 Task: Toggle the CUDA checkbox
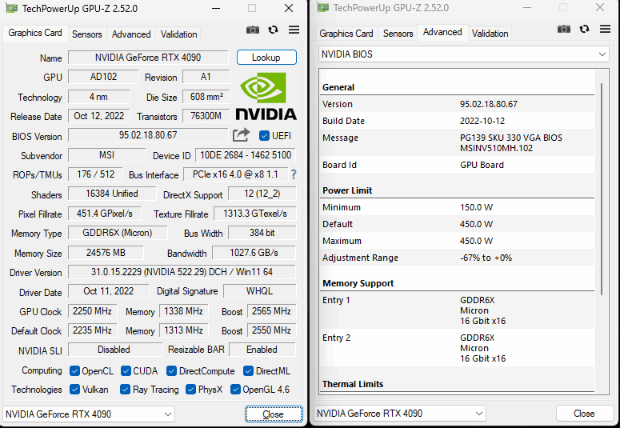click(x=126, y=371)
